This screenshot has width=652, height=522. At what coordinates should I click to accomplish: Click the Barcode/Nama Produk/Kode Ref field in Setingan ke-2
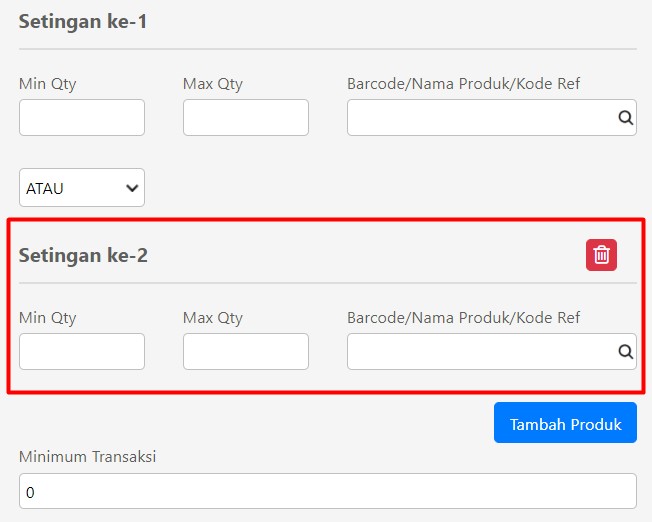click(492, 351)
